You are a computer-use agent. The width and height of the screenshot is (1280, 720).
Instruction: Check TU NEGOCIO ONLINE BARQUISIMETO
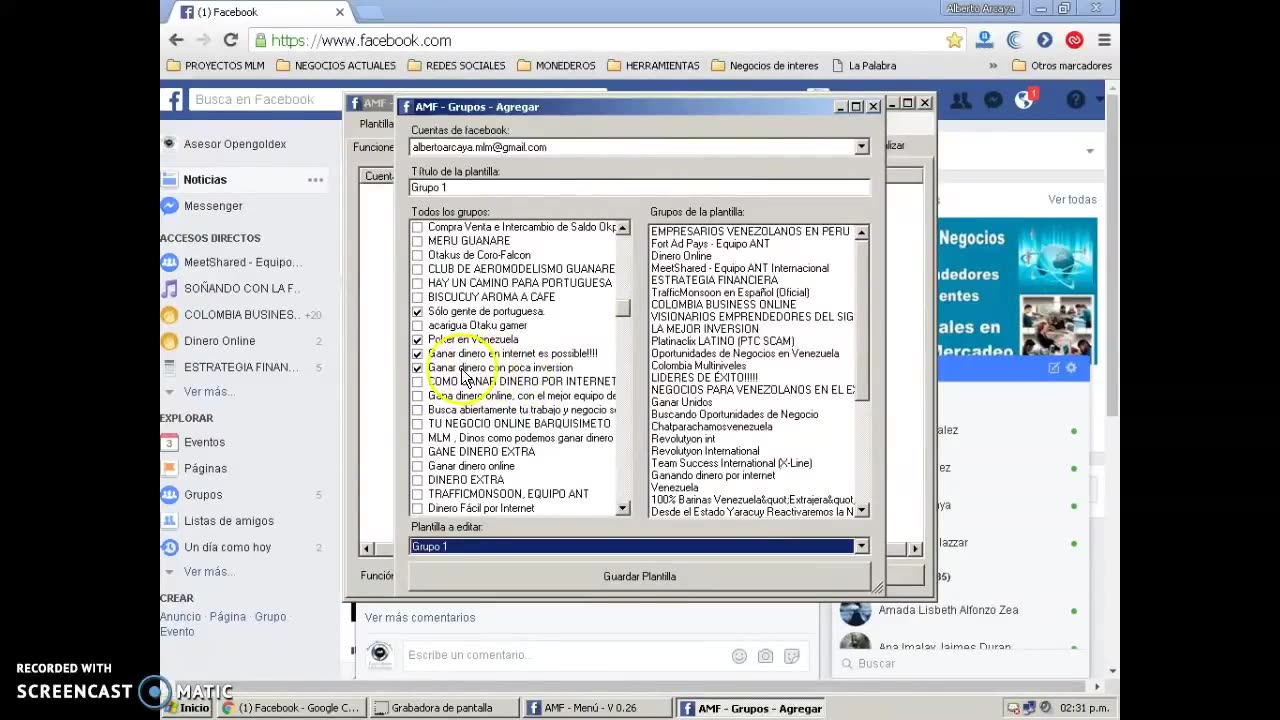click(x=417, y=424)
